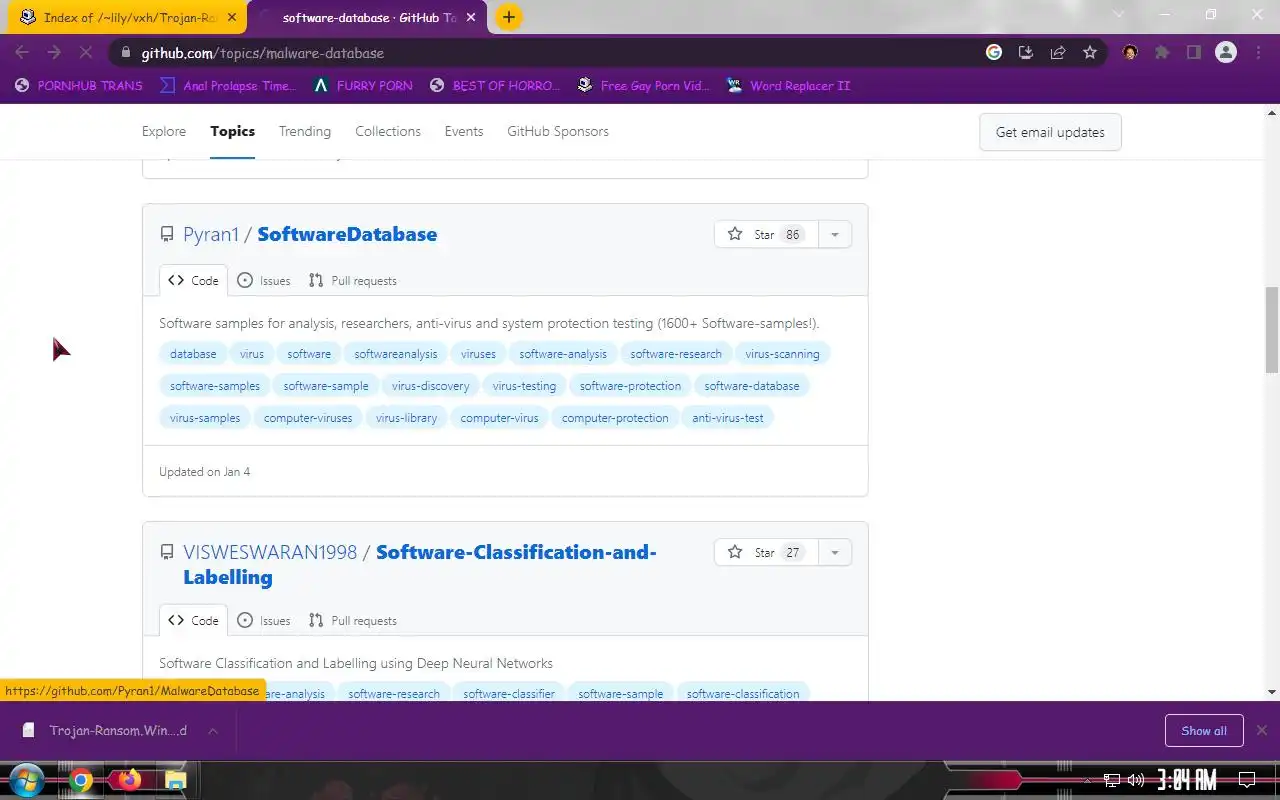
Task: Click the 'software-samples' topic tag
Action: point(215,386)
